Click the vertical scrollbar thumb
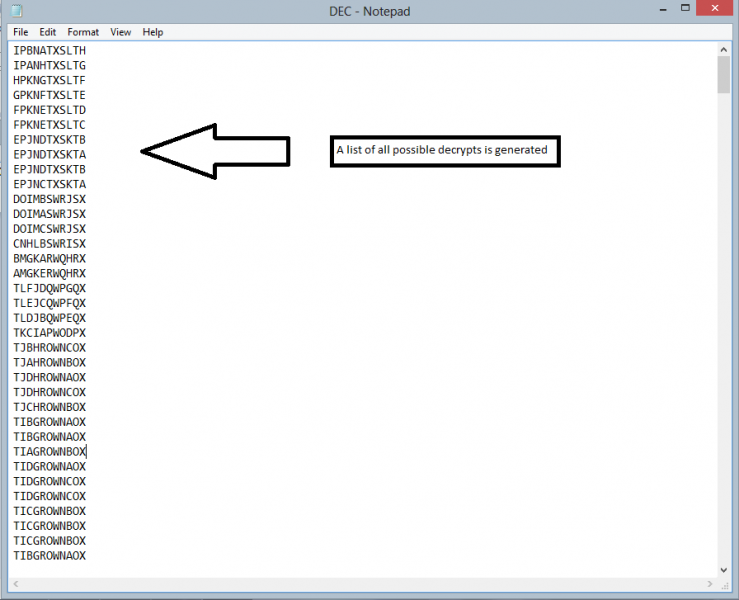Screen dimensions: 739x600 pyautogui.click(x=723, y=75)
